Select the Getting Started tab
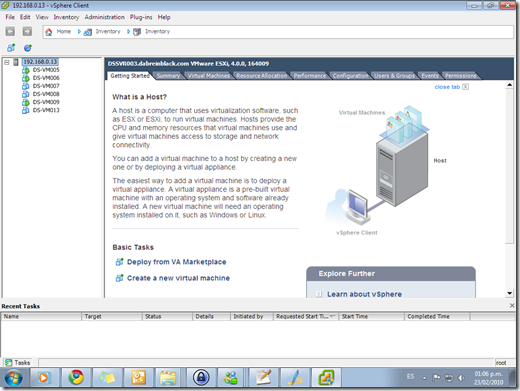Screen dimensions: 520x391 point(130,76)
